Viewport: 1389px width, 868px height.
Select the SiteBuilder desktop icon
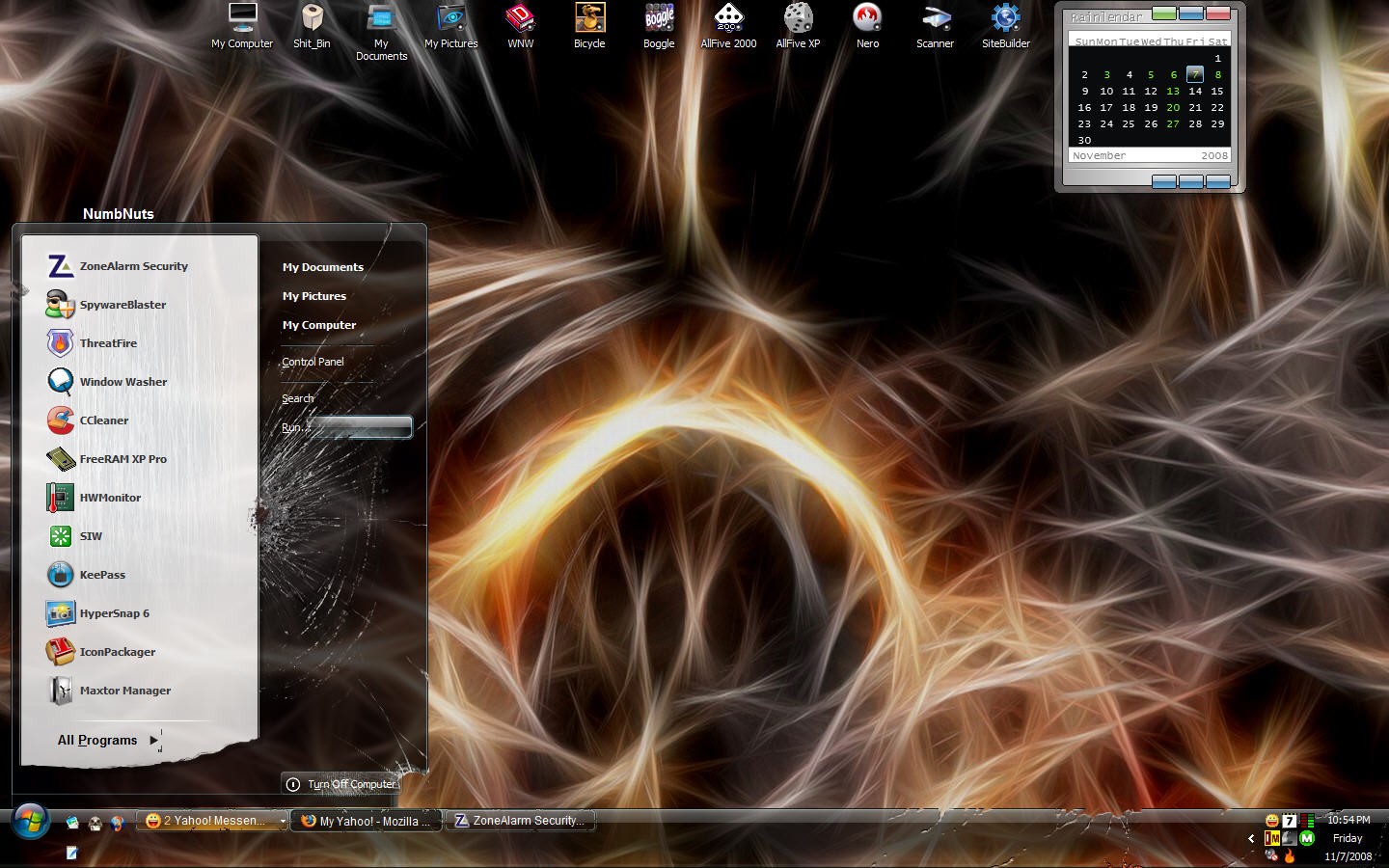1006,26
